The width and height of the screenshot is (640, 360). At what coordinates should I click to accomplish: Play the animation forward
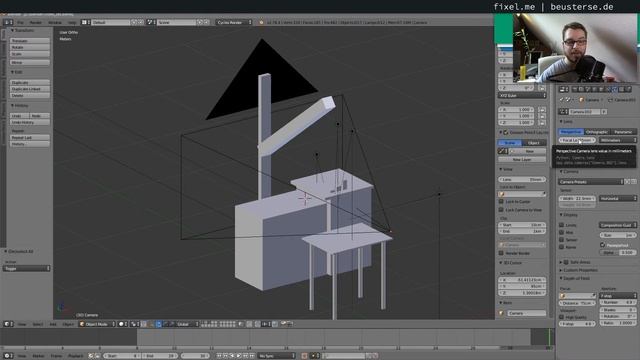click(239, 356)
